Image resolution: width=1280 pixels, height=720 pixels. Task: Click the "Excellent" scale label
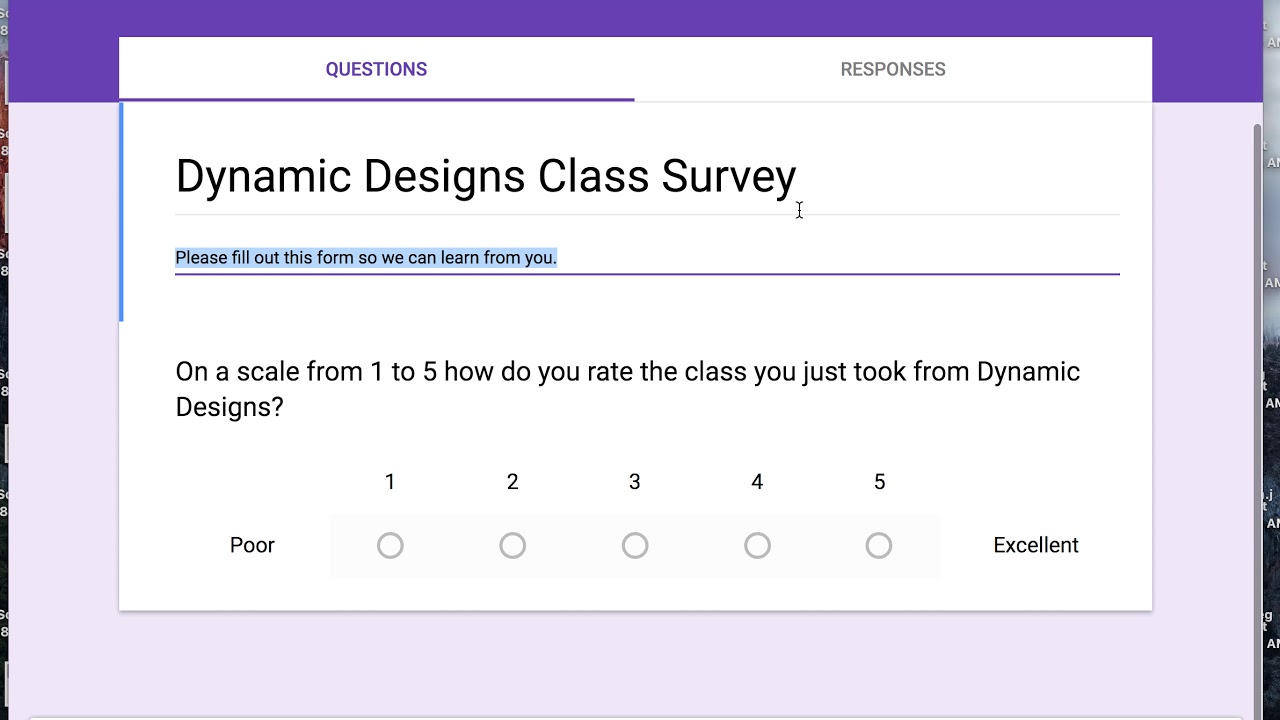(x=1035, y=545)
